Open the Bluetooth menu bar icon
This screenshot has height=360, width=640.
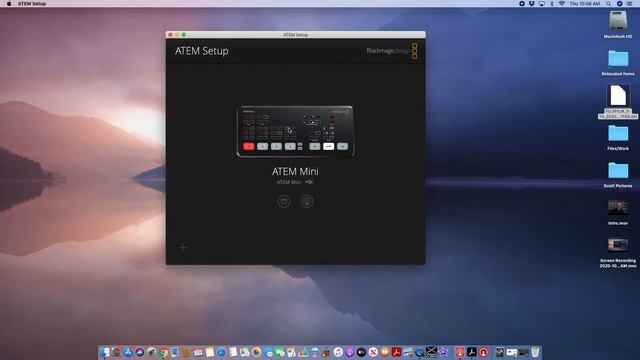[552, 4]
